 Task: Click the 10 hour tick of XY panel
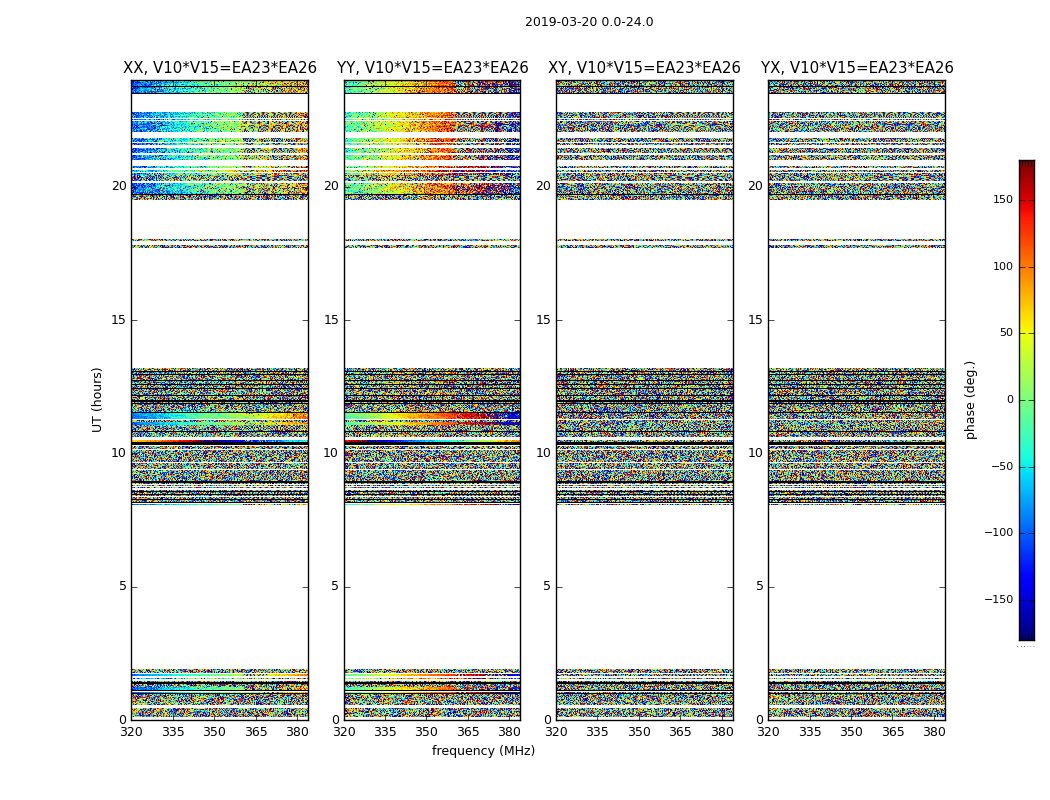click(x=543, y=453)
